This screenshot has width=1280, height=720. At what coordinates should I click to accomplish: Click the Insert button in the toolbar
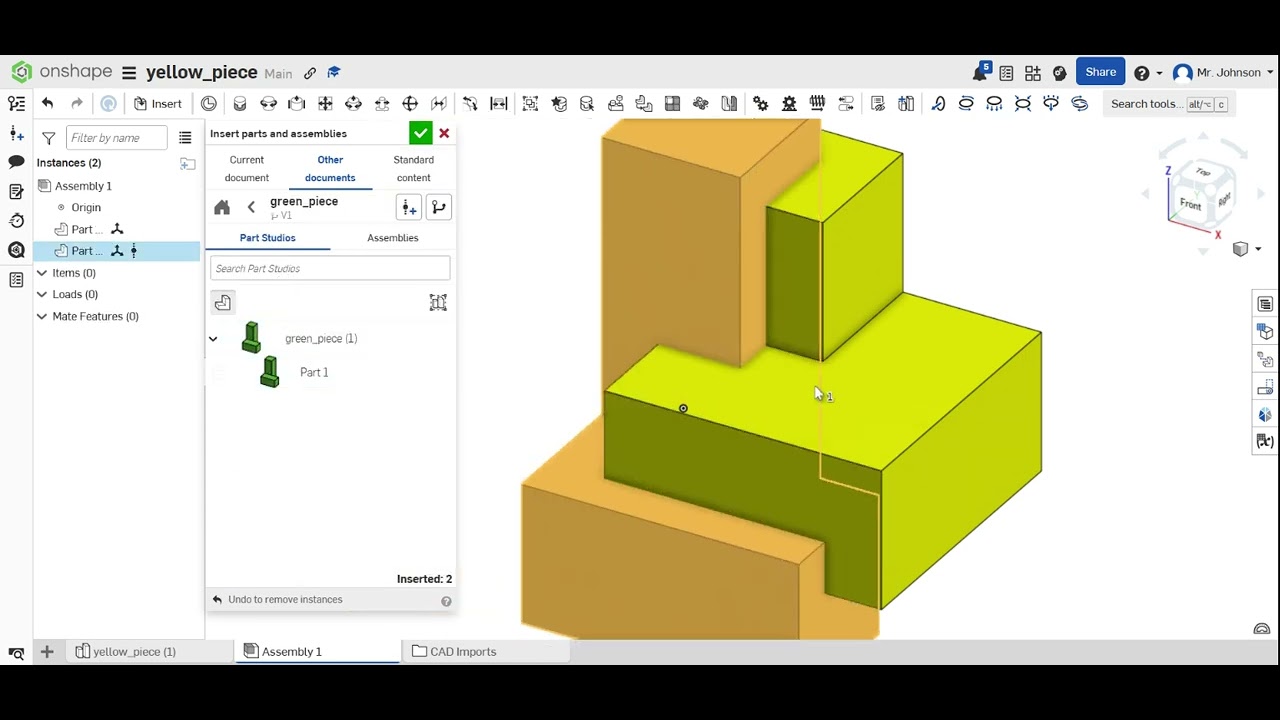[158, 104]
